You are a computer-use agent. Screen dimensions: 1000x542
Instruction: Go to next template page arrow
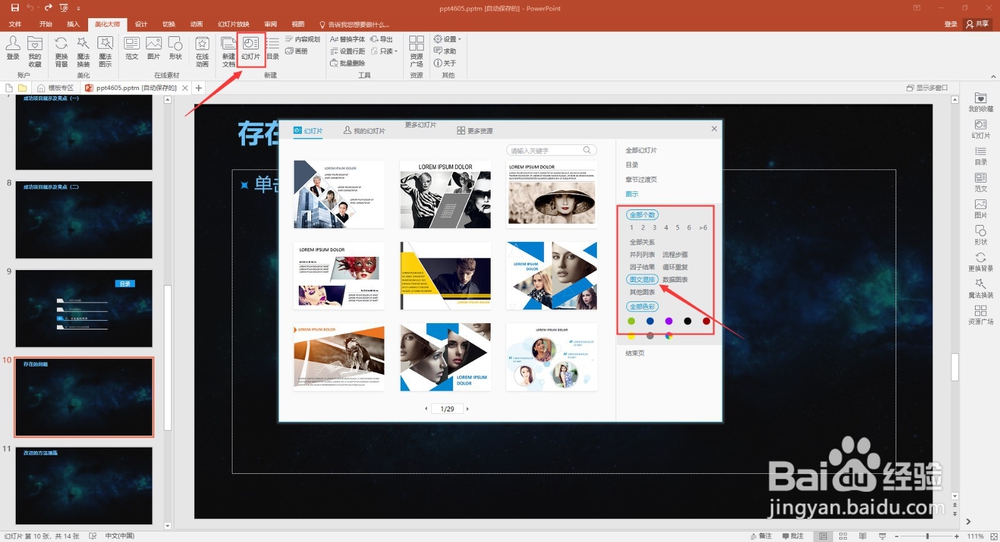coord(467,409)
